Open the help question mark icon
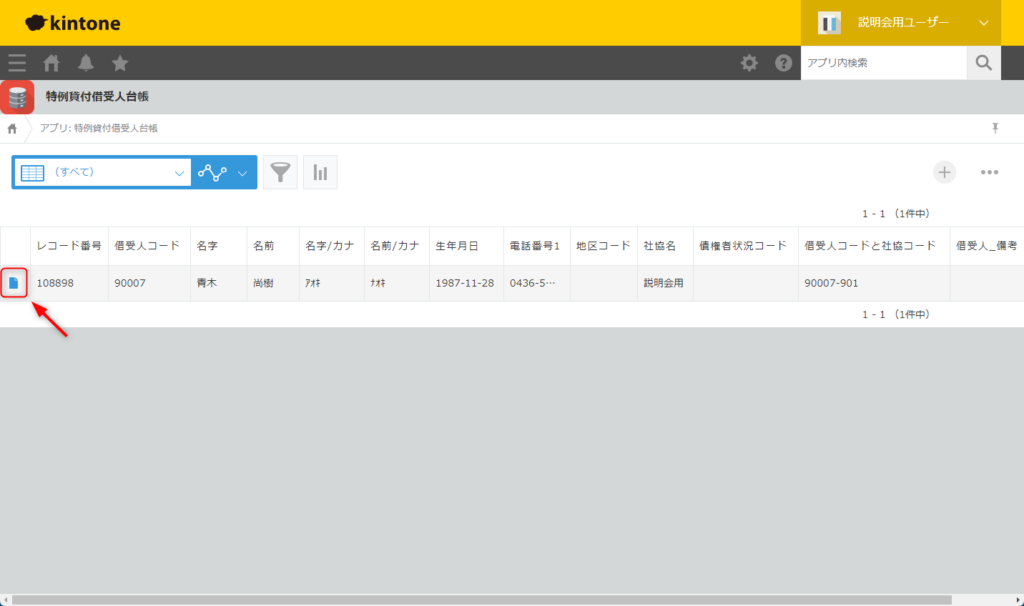The height and width of the screenshot is (606, 1024). pyautogui.click(x=783, y=63)
